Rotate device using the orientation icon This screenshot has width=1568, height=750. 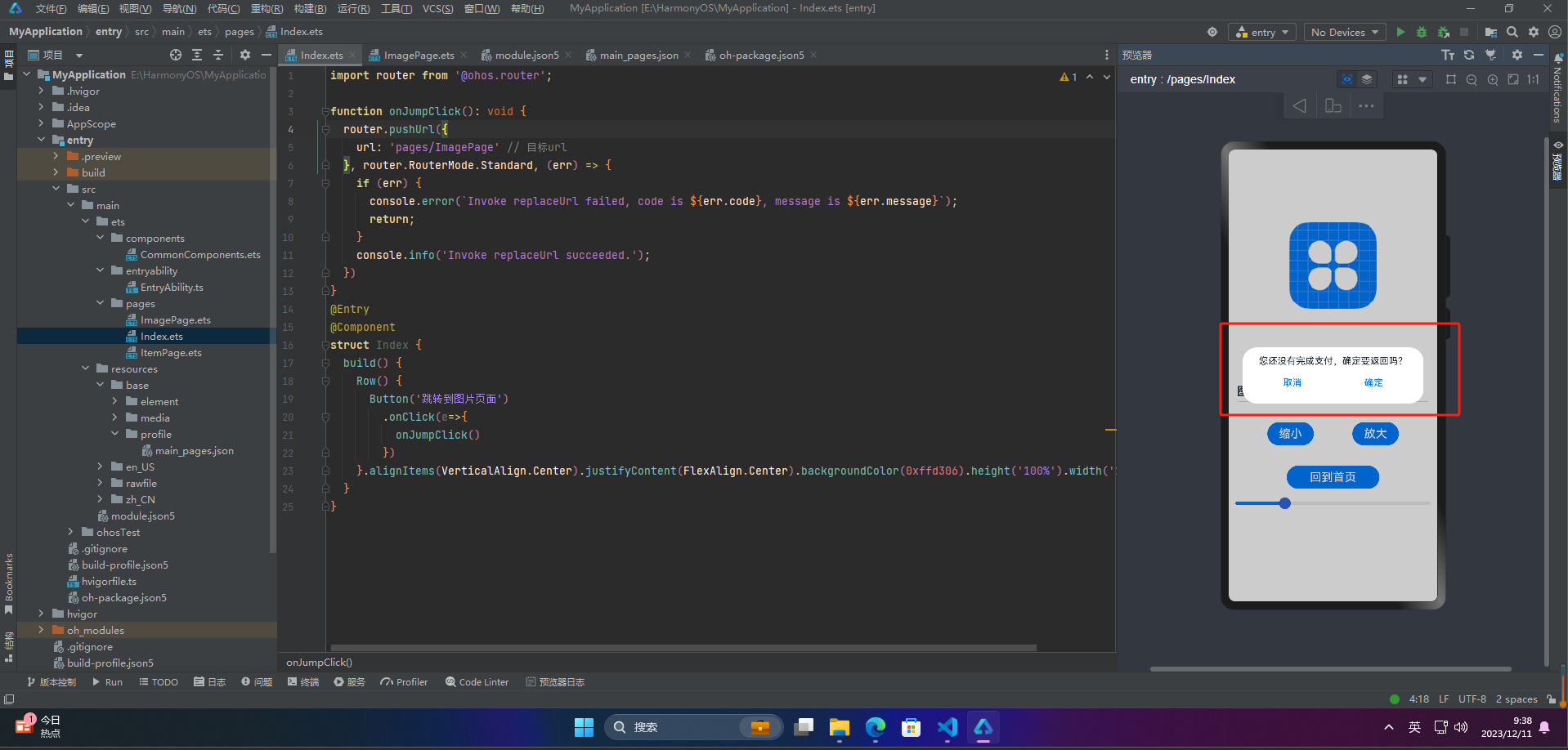coord(1333,106)
